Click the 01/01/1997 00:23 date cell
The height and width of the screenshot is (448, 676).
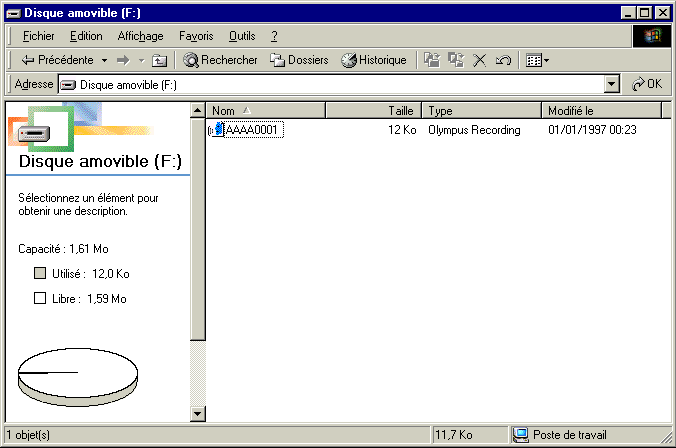tap(592, 130)
